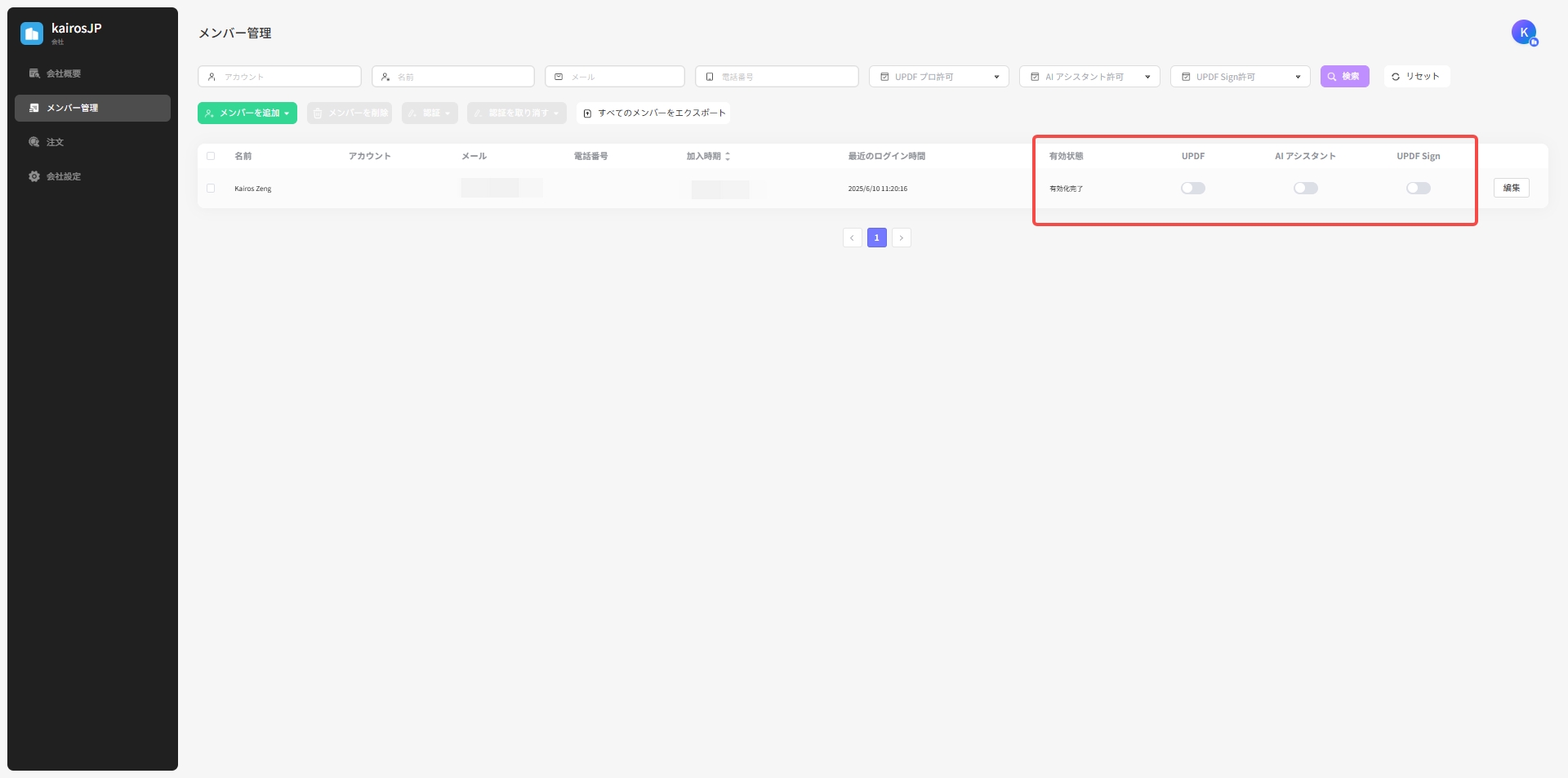Open the UPDF Sign許可 filter dropdown
Viewport: 1568px width, 778px height.
(x=1240, y=77)
